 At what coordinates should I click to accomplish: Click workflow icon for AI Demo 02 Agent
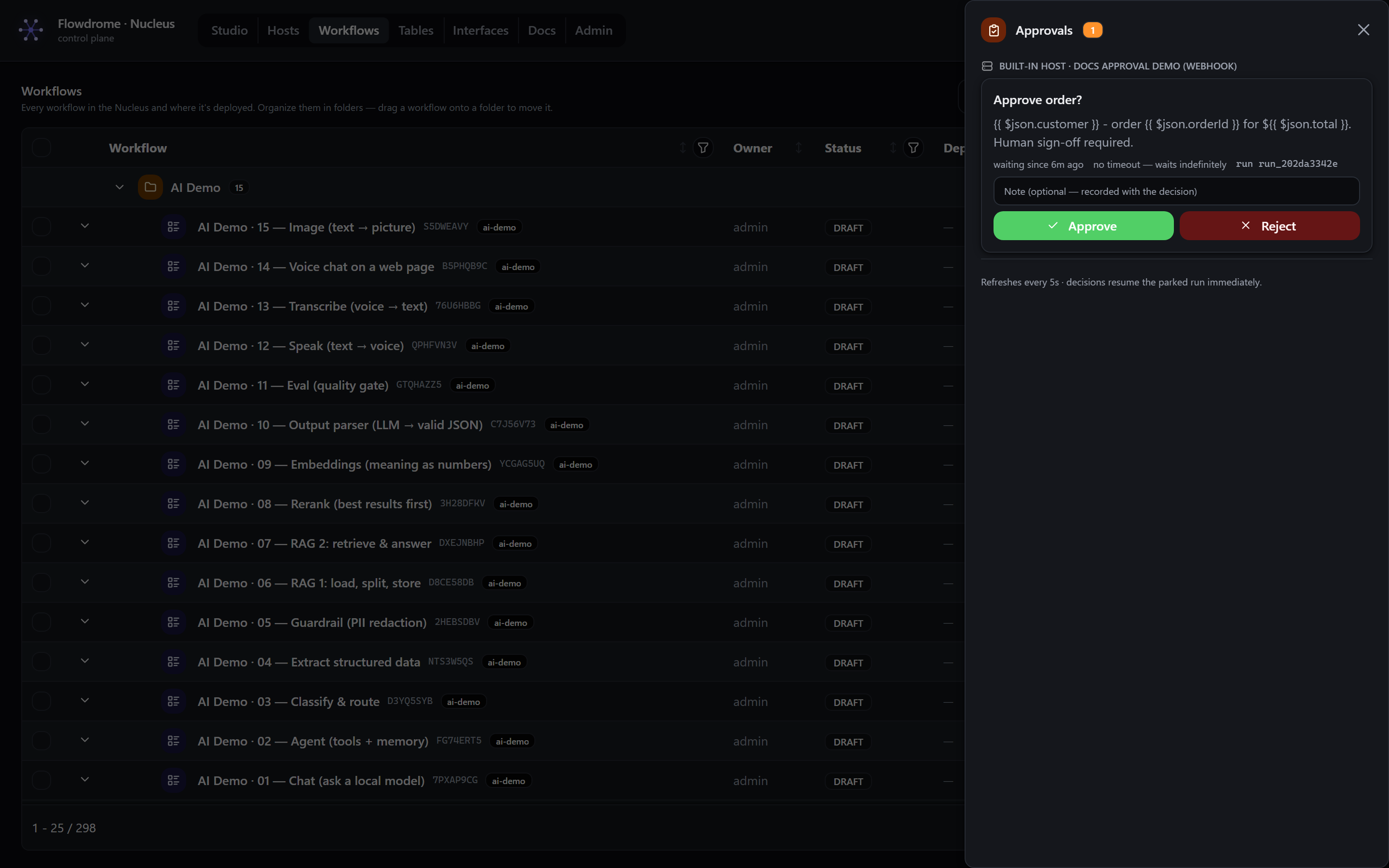[x=173, y=741]
